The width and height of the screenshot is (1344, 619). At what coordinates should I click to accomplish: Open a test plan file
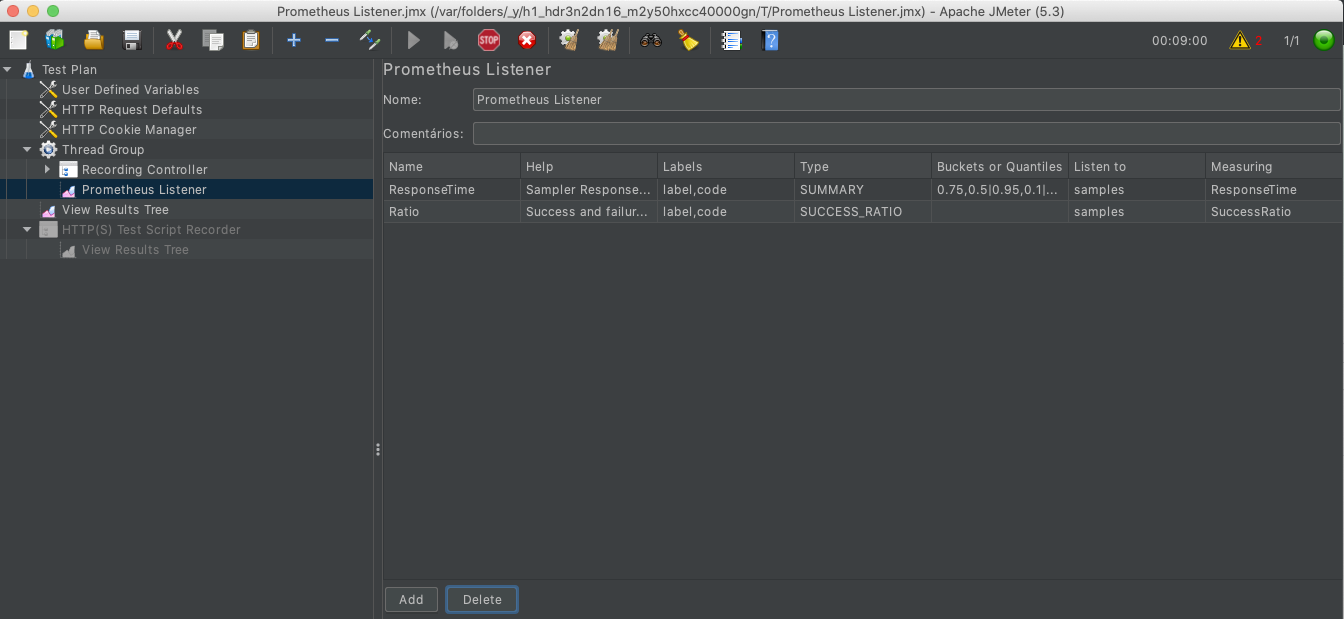[x=93, y=40]
